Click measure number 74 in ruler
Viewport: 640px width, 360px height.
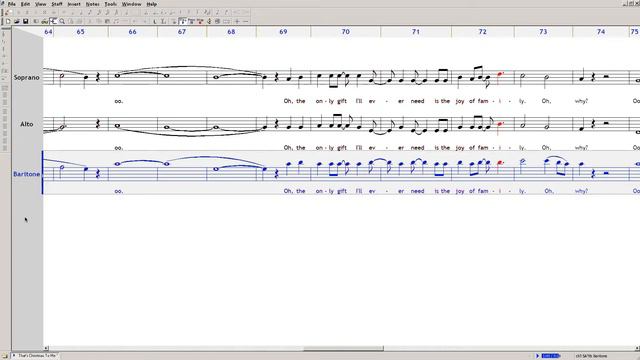pyautogui.click(x=601, y=31)
